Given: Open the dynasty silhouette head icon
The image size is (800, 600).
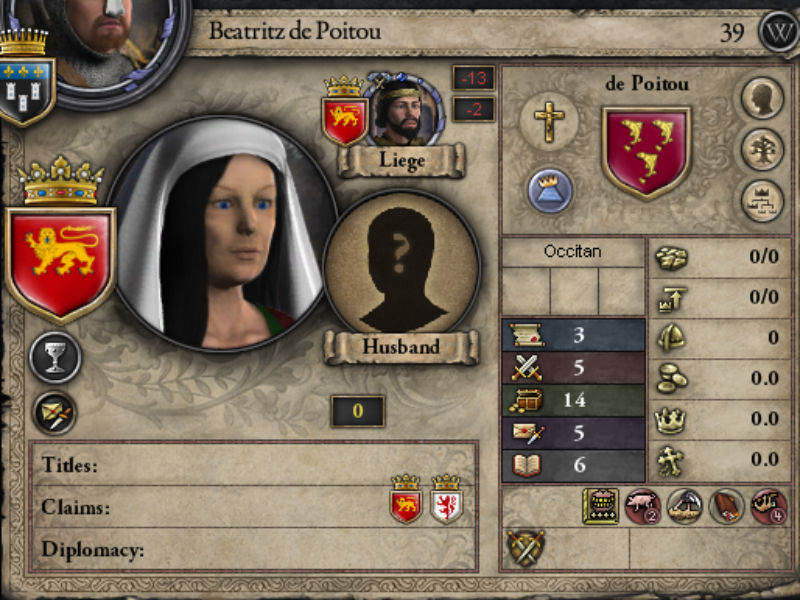Looking at the screenshot, I should coord(762,98).
